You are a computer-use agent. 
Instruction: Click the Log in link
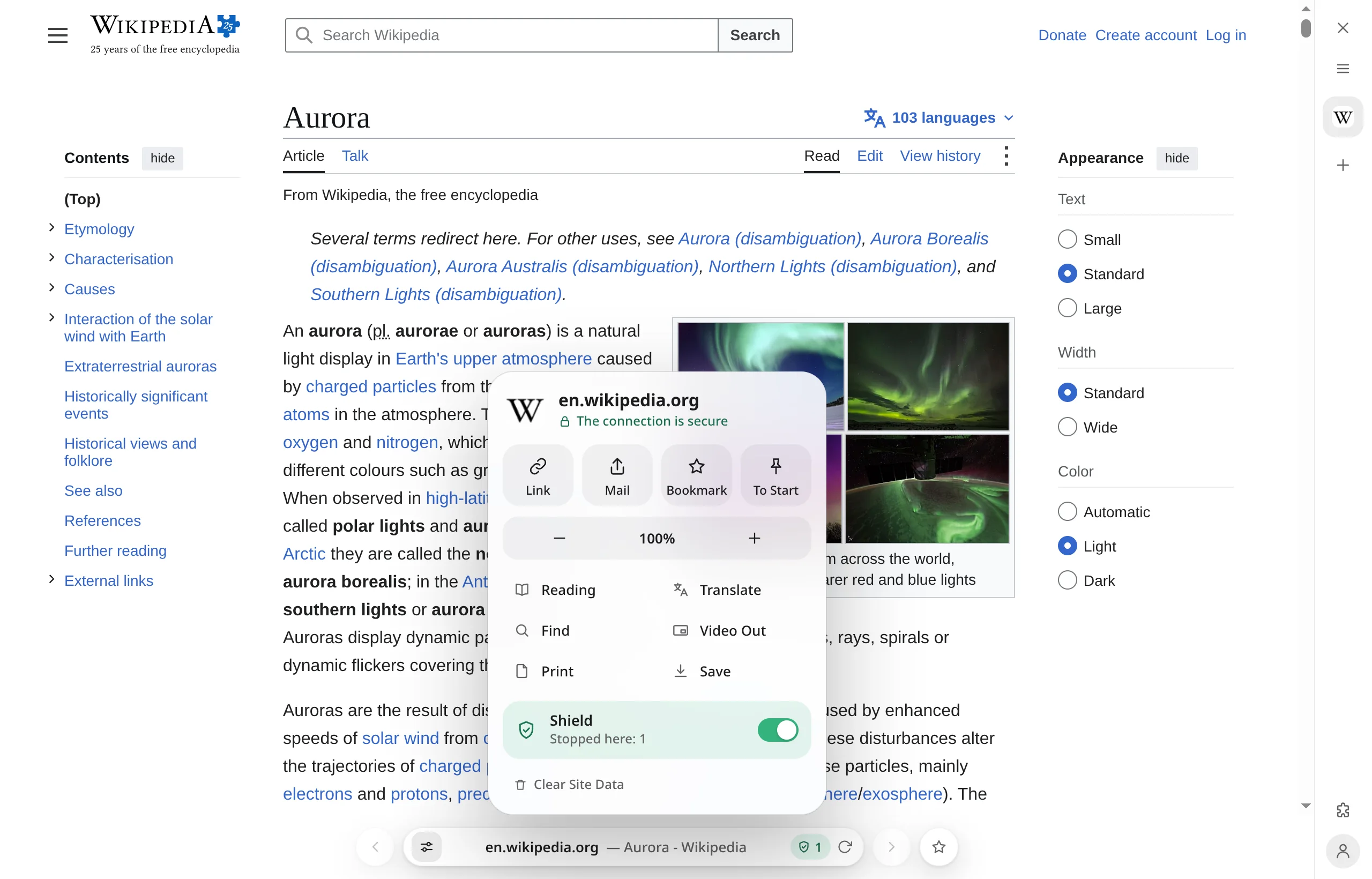[1225, 35]
